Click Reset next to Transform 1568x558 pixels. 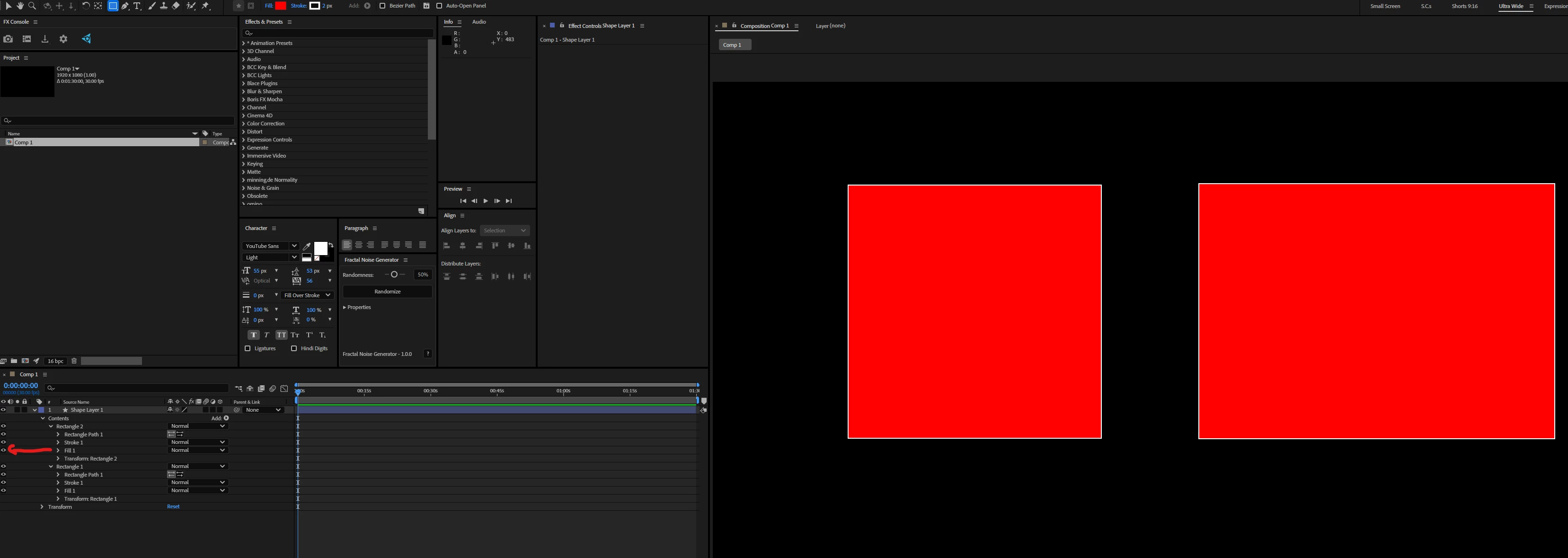pos(173,507)
